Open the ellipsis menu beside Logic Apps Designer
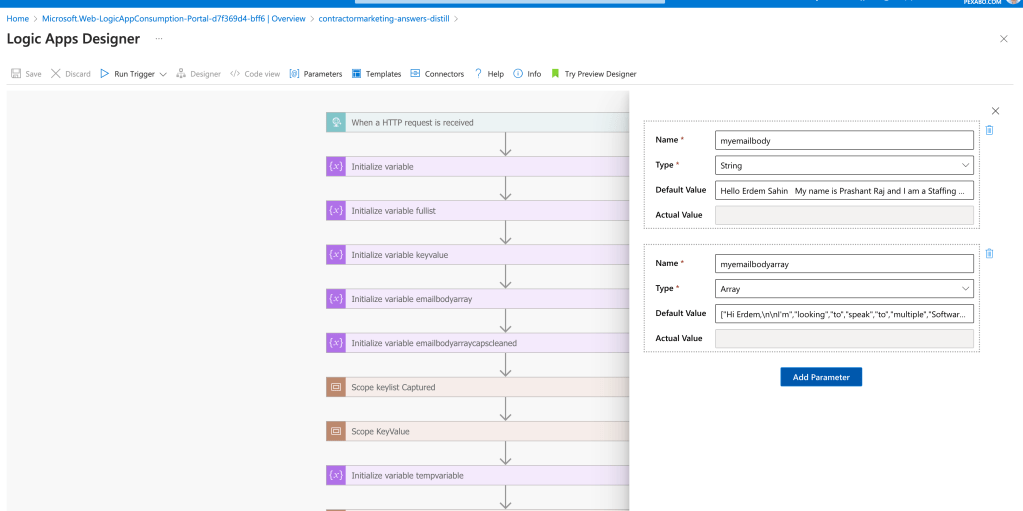 159,39
